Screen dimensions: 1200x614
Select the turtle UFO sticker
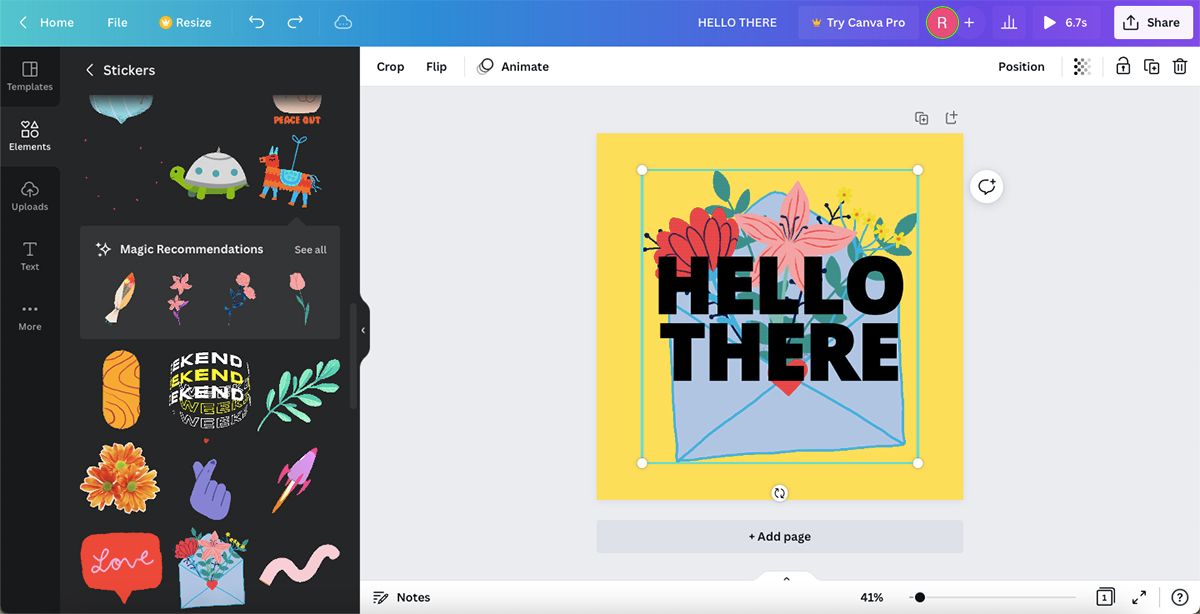pos(210,173)
